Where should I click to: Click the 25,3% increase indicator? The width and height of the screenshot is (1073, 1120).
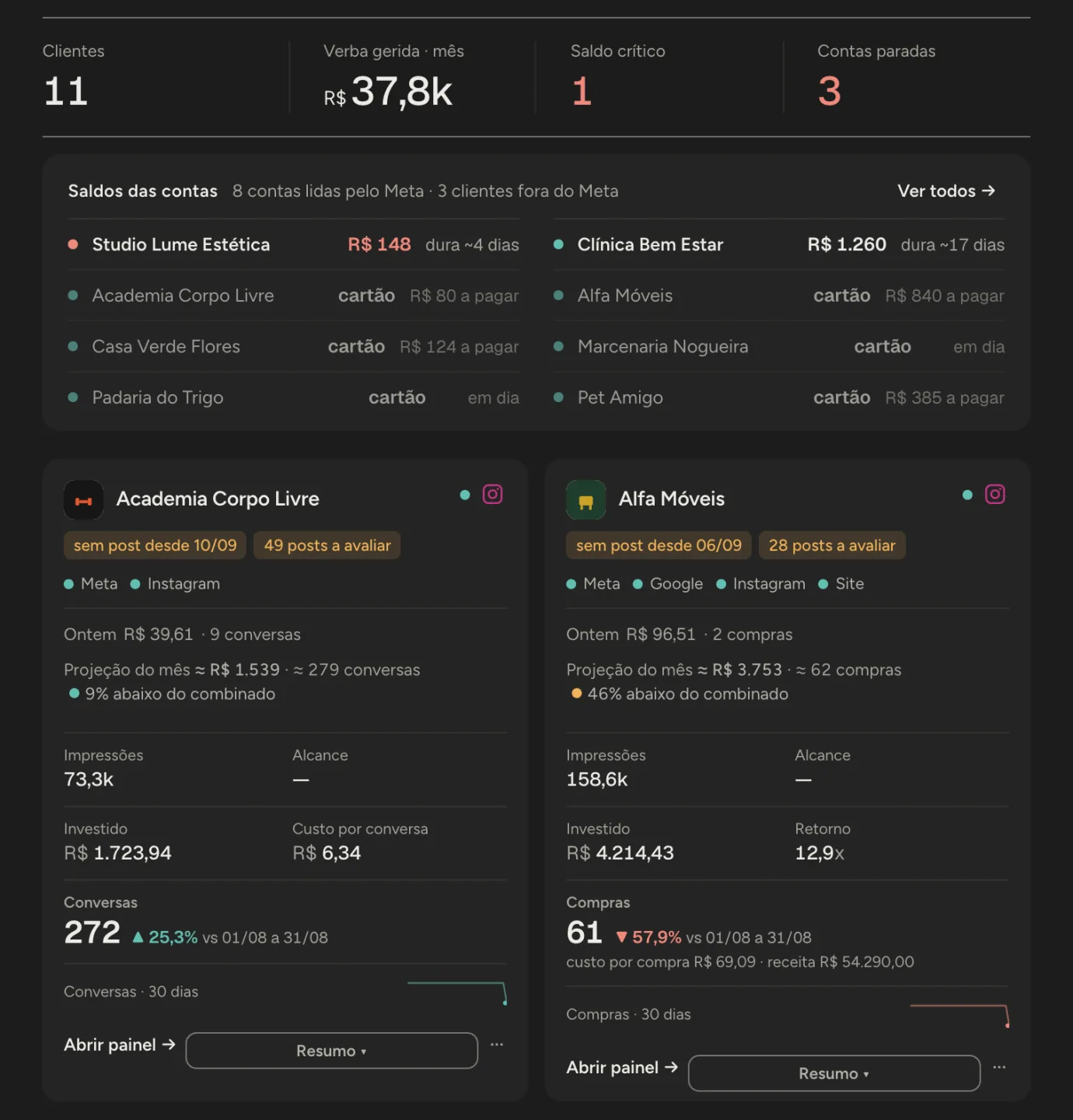(x=165, y=937)
